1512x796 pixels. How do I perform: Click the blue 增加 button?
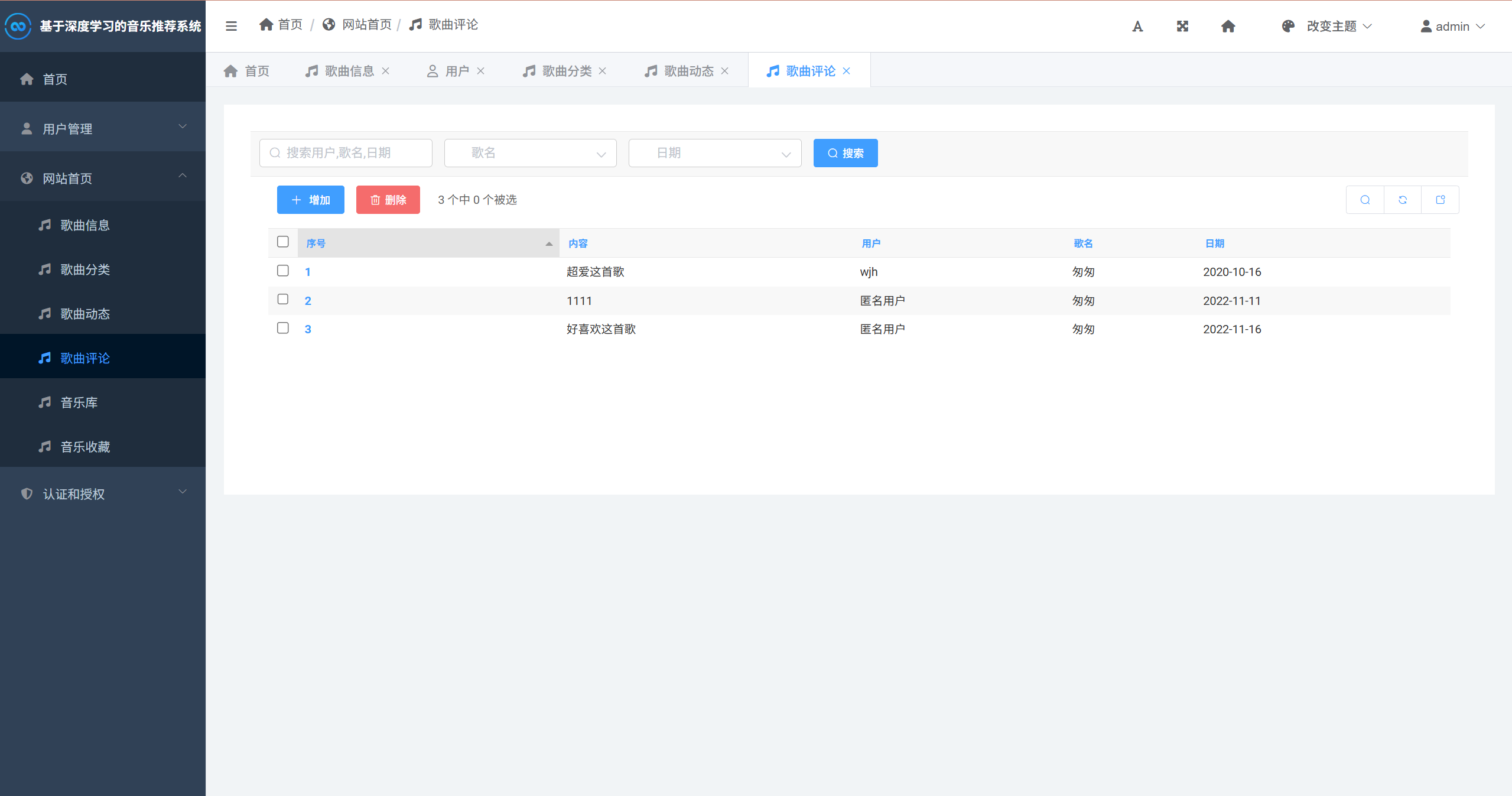pos(310,200)
